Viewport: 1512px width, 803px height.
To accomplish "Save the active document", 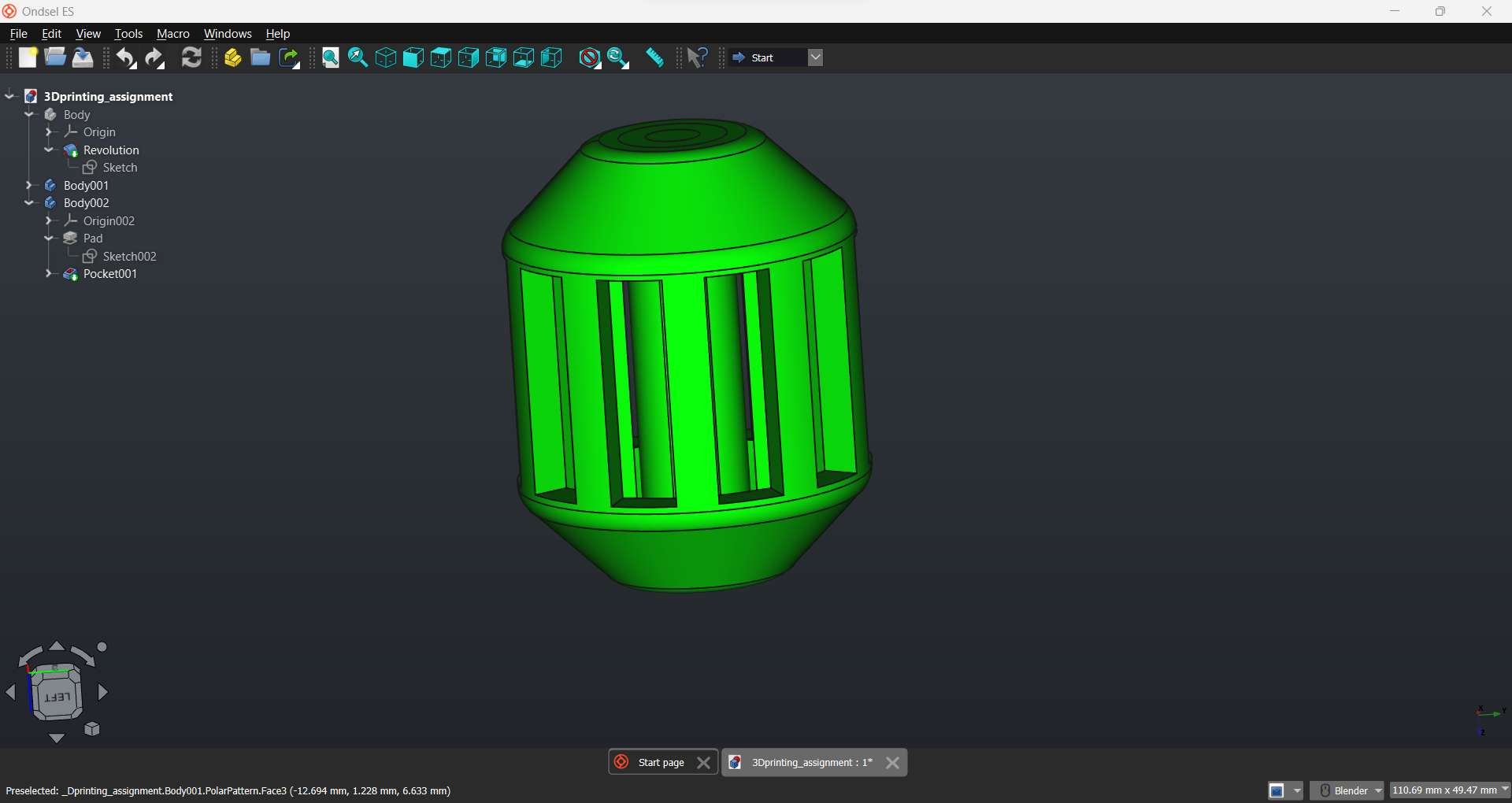I will (83, 58).
